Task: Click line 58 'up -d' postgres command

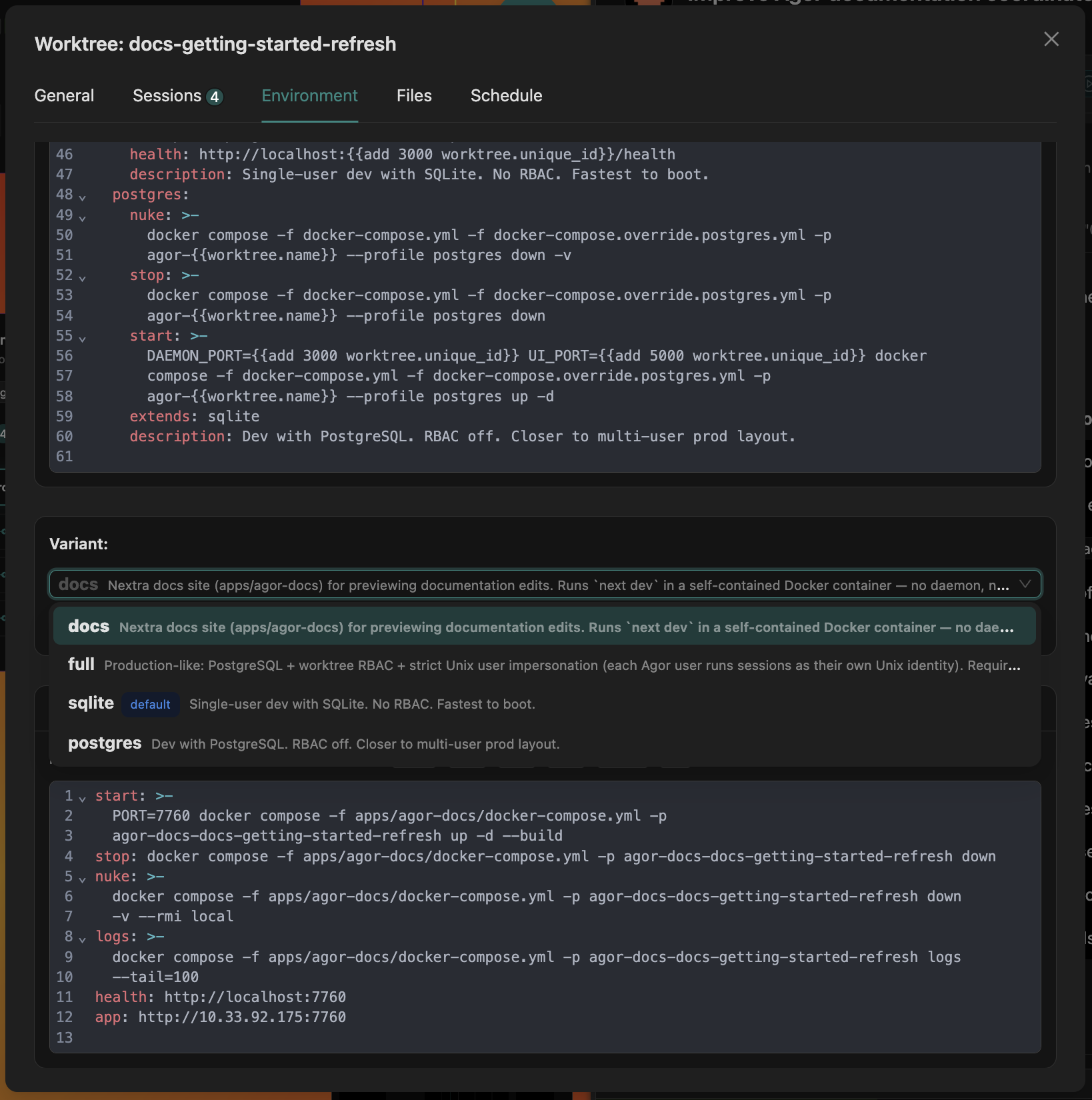Action: [350, 397]
